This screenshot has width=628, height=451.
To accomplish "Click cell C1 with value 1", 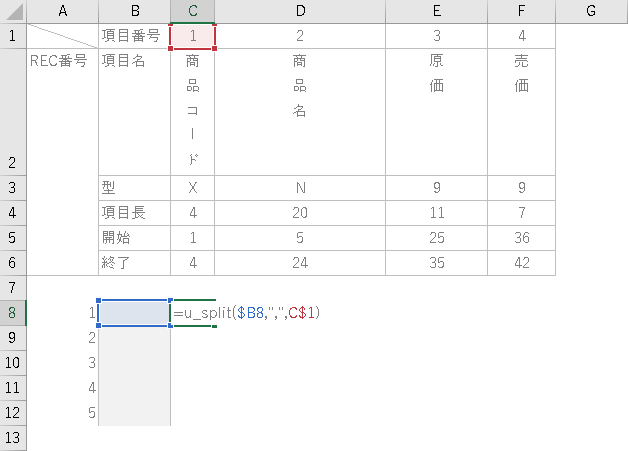I will (193, 36).
